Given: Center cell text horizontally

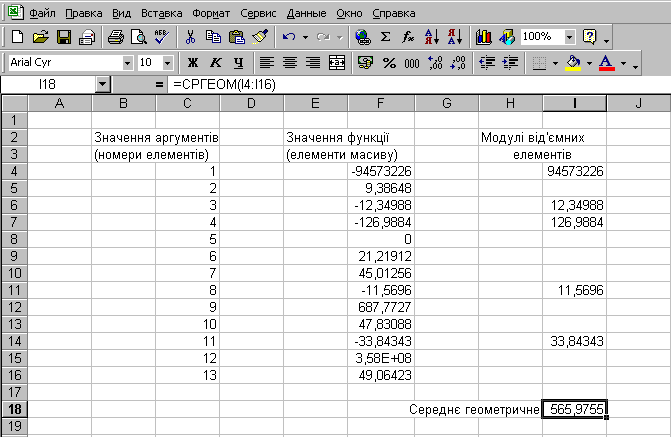Looking at the screenshot, I should tap(290, 63).
